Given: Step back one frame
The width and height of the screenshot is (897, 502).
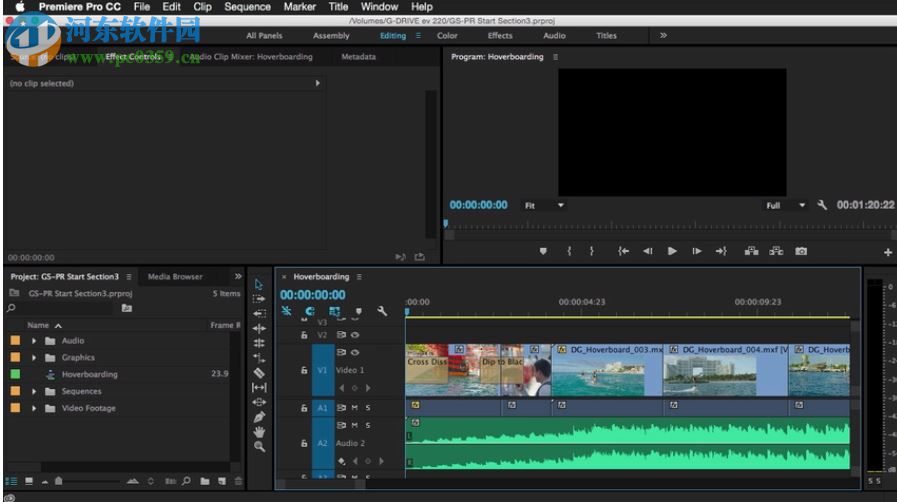Looking at the screenshot, I should [648, 251].
